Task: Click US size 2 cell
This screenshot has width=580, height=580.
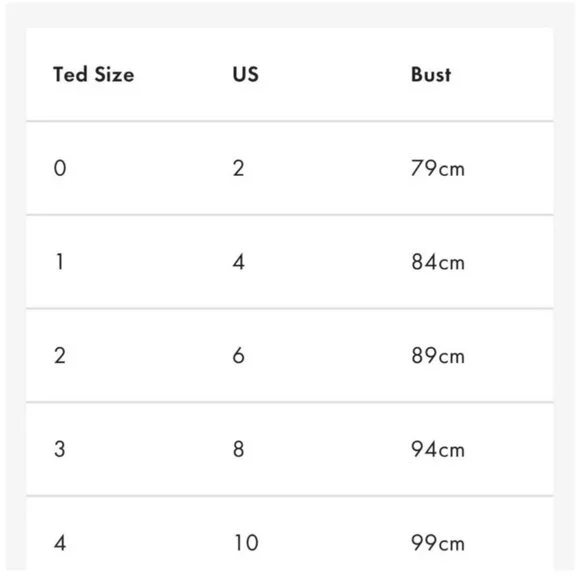Action: pyautogui.click(x=239, y=168)
